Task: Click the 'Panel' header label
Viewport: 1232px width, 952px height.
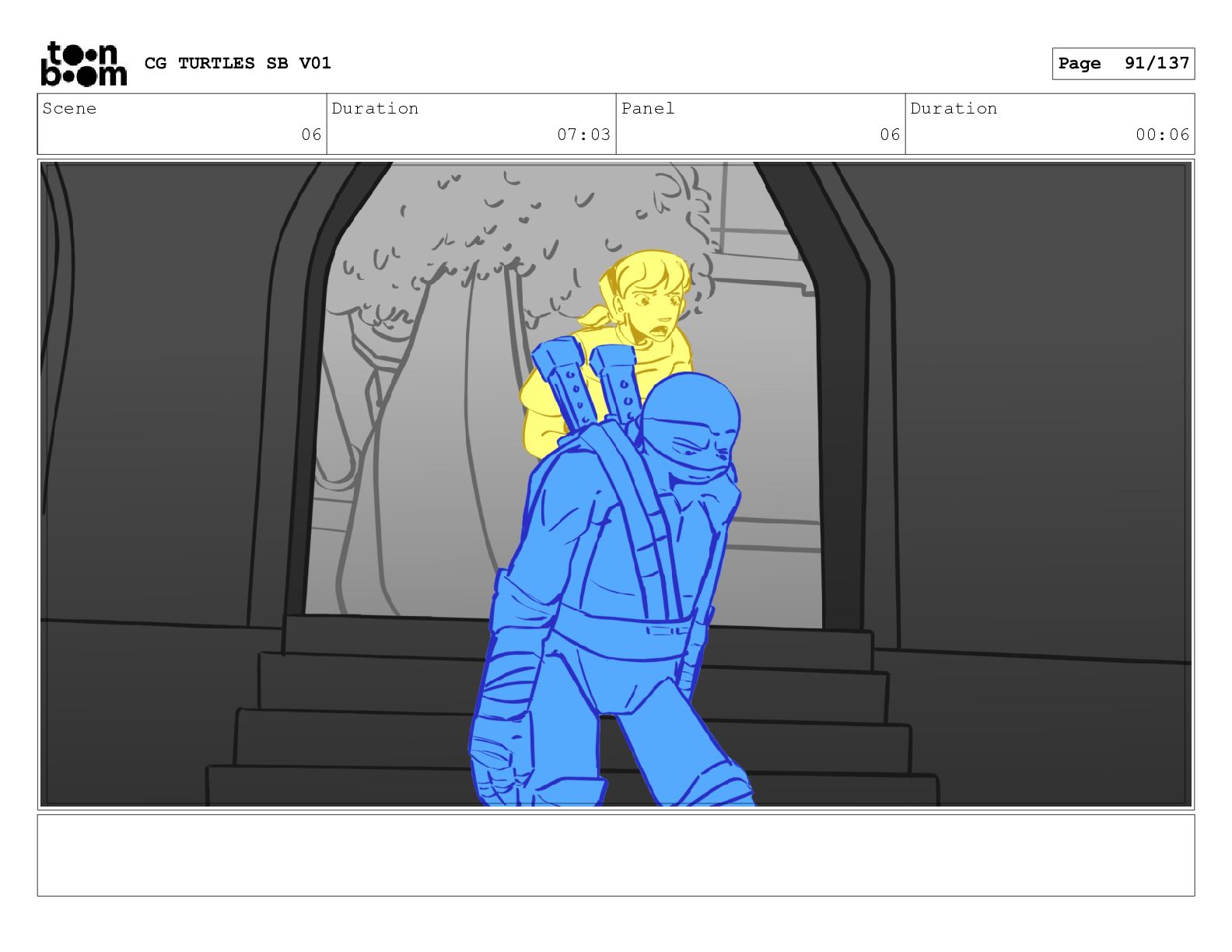Action: pyautogui.click(x=648, y=109)
